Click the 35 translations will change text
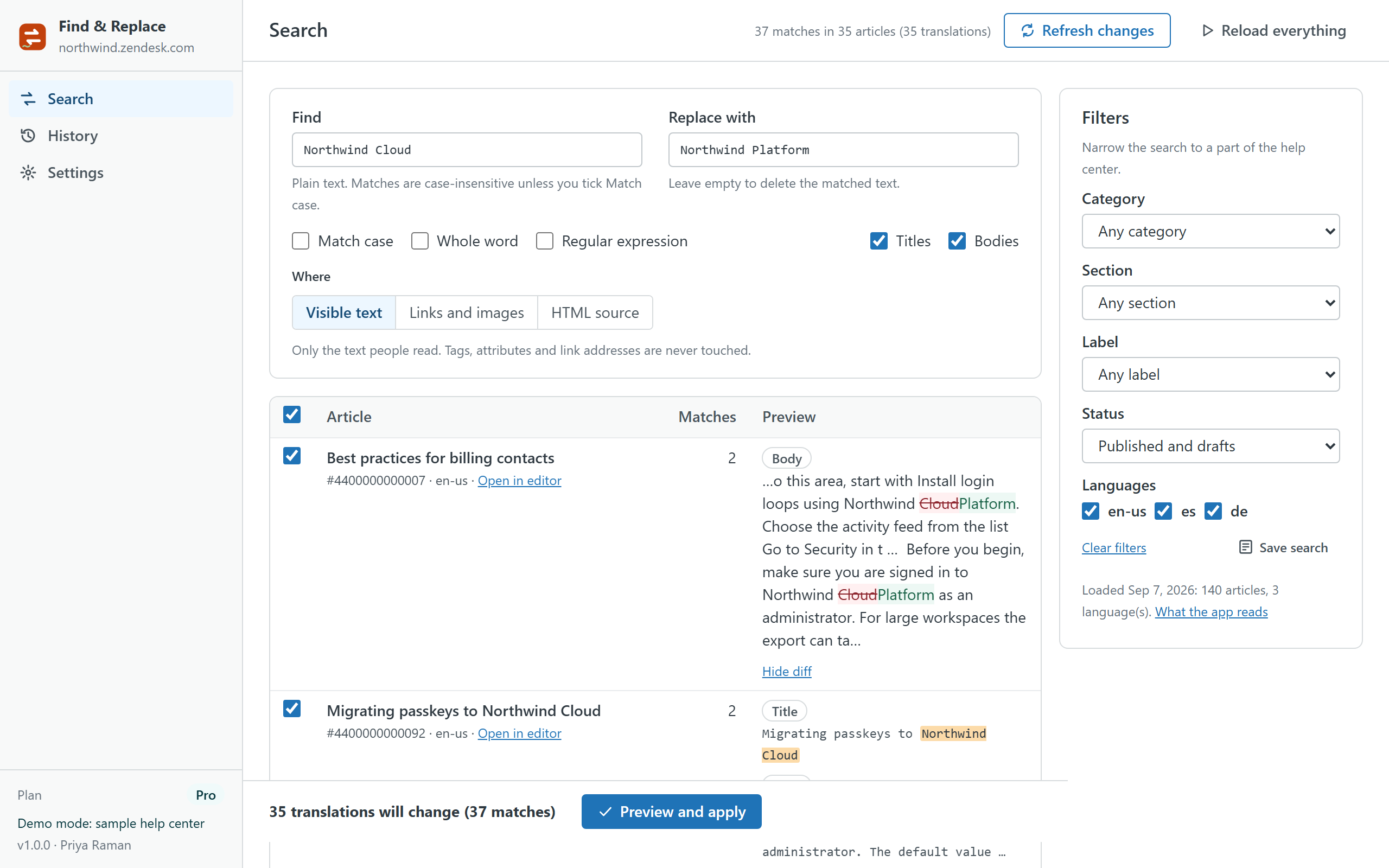Image resolution: width=1389 pixels, height=868 pixels. [412, 811]
